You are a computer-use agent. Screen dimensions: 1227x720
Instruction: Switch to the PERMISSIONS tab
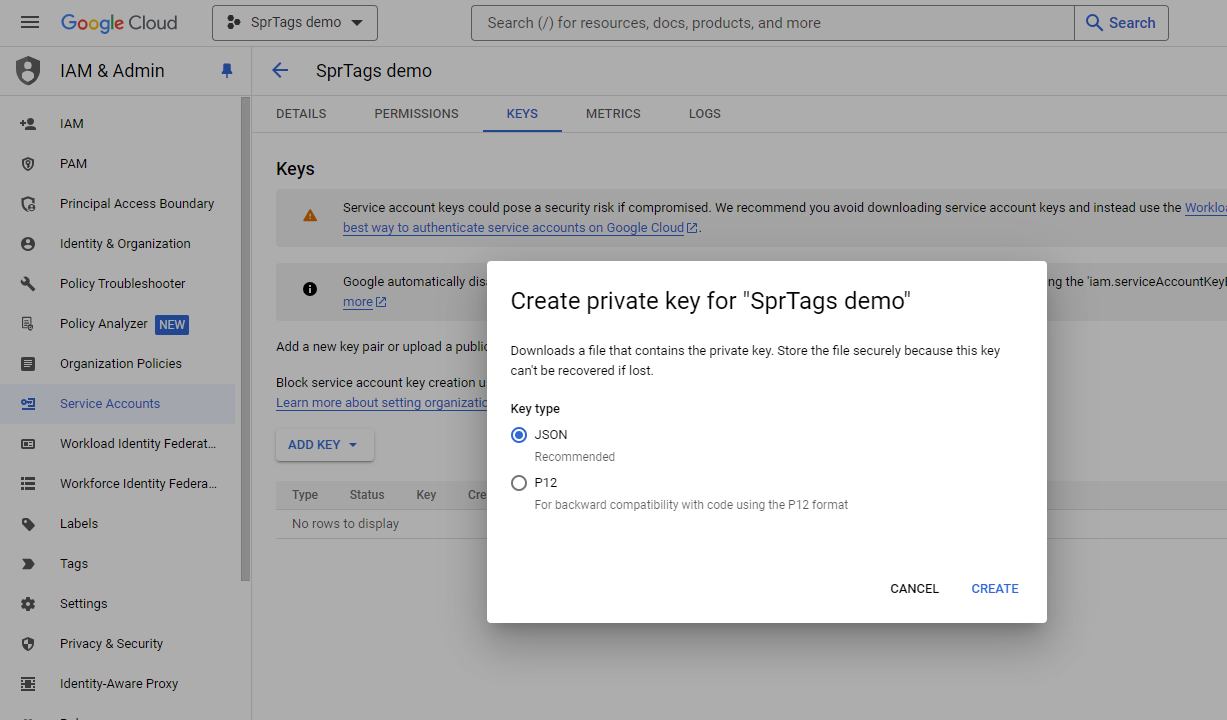point(416,113)
